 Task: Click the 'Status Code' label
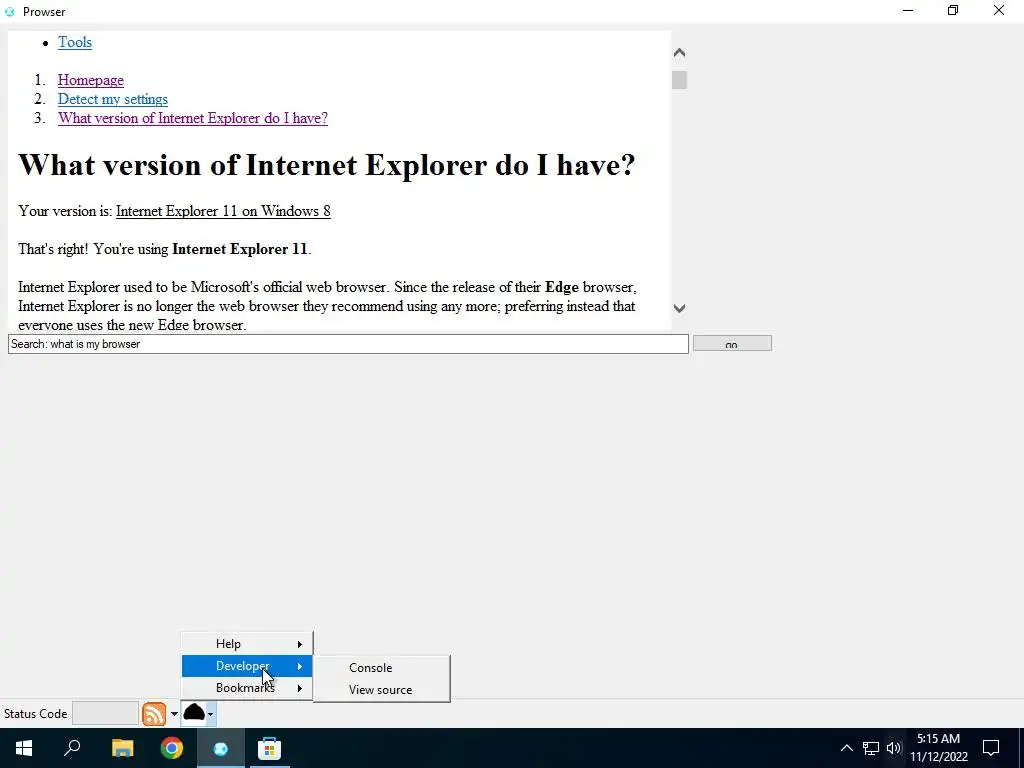(36, 714)
